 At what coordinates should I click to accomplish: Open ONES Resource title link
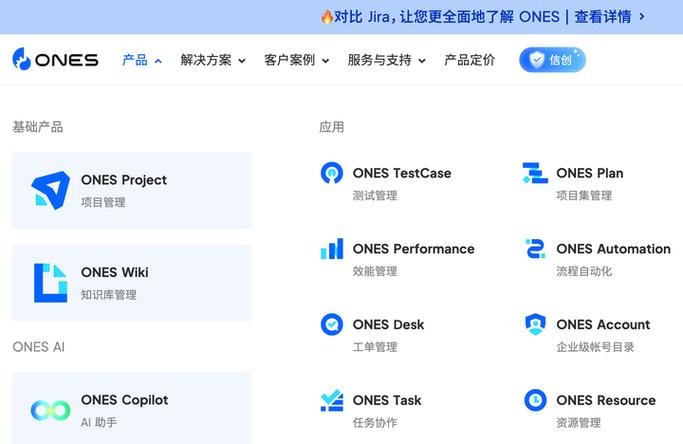tap(606, 400)
